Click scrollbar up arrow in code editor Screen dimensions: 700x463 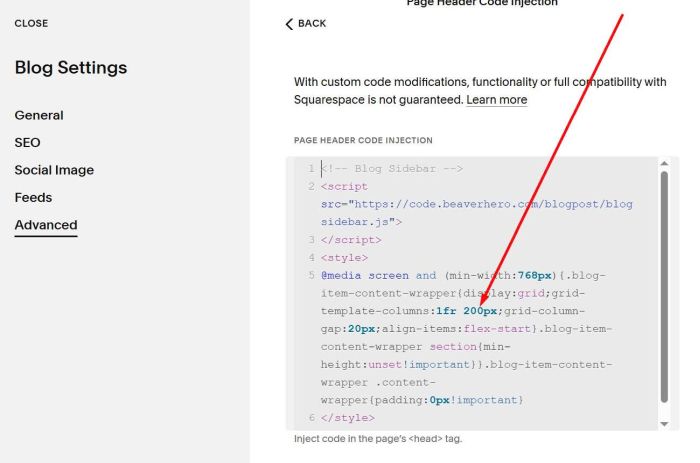[x=664, y=163]
